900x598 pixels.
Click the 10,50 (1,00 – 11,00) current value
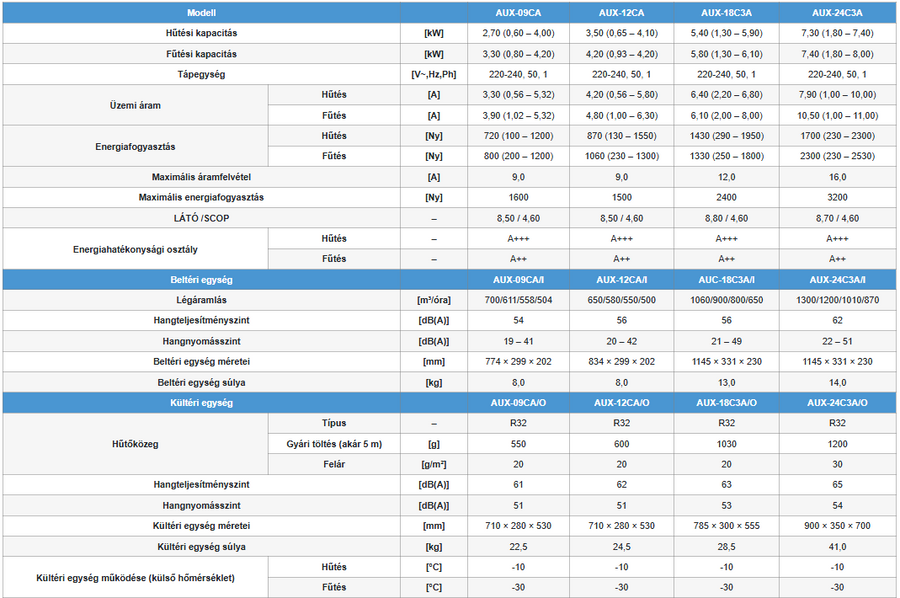coord(837,115)
